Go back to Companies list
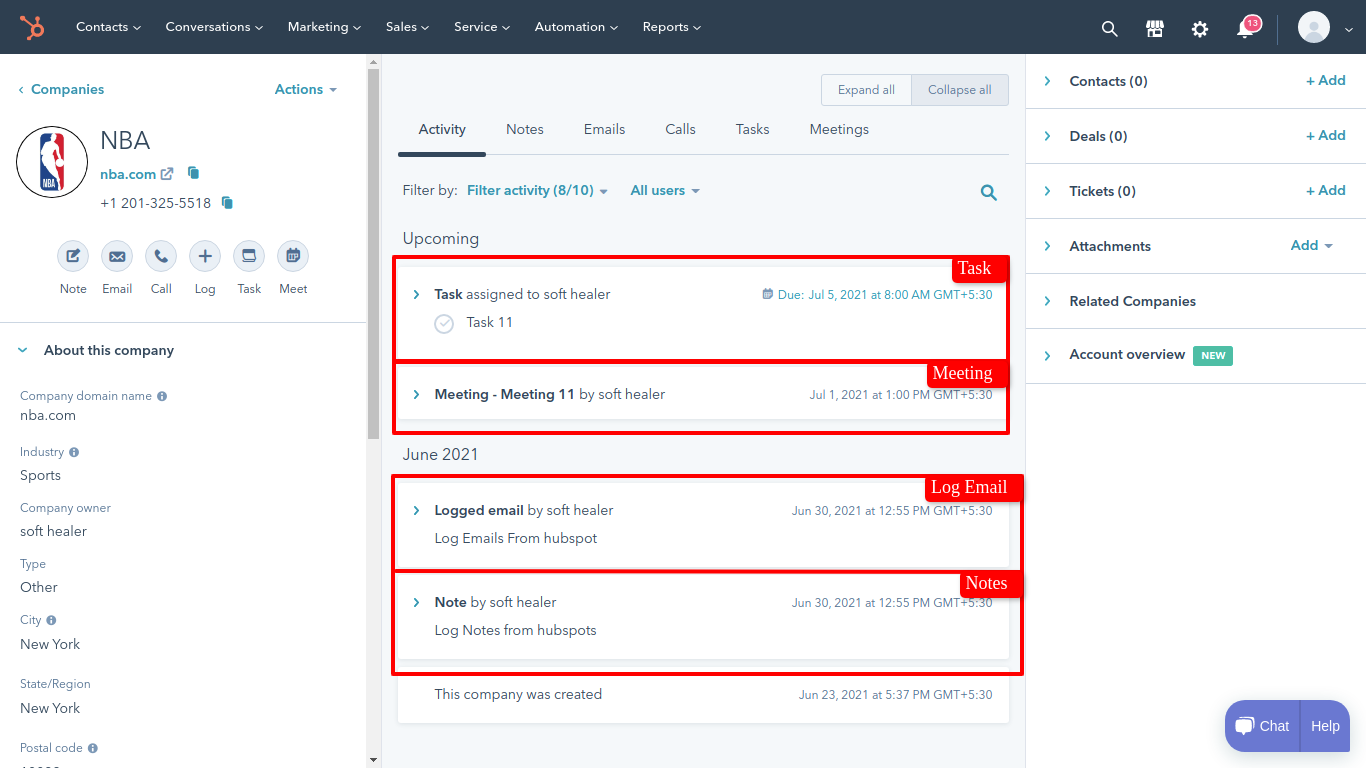Screen dimensions: 1366x768 61,89
